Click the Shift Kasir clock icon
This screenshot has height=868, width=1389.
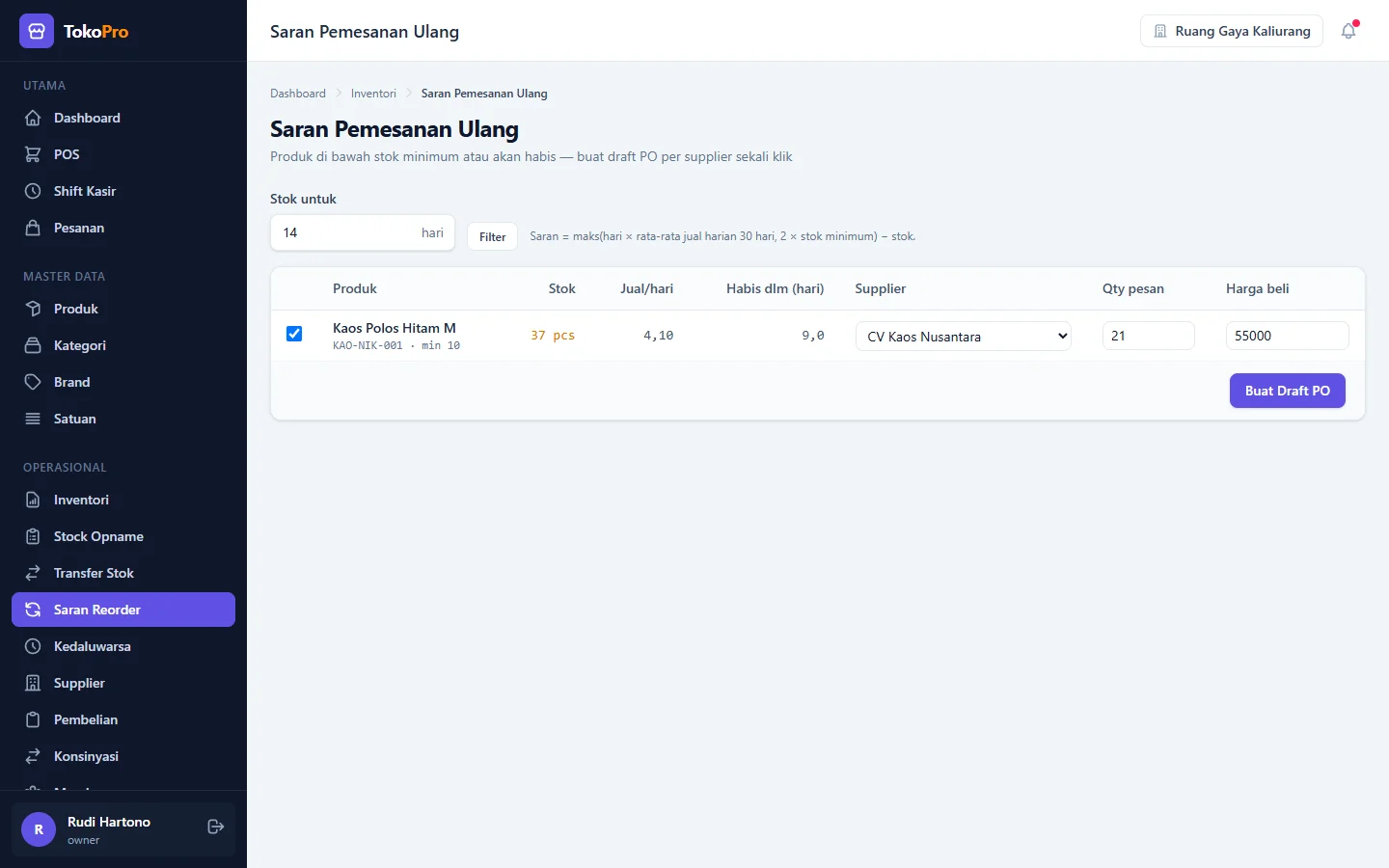(33, 191)
